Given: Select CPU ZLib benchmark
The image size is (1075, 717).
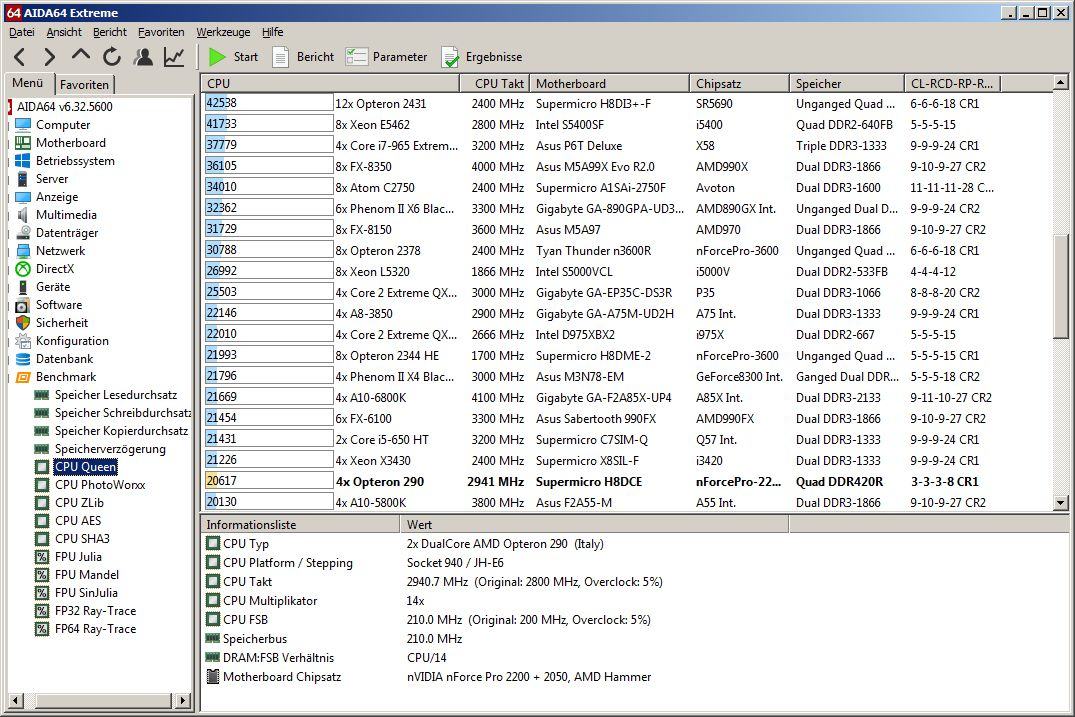Looking at the screenshot, I should click(x=80, y=502).
